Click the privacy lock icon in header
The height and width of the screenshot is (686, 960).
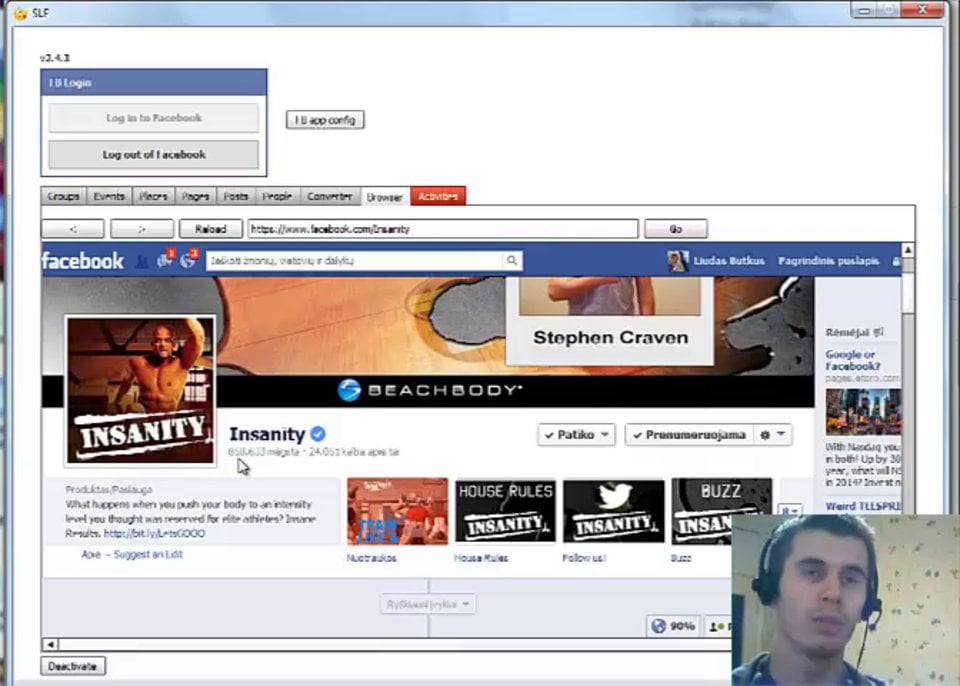coord(896,262)
